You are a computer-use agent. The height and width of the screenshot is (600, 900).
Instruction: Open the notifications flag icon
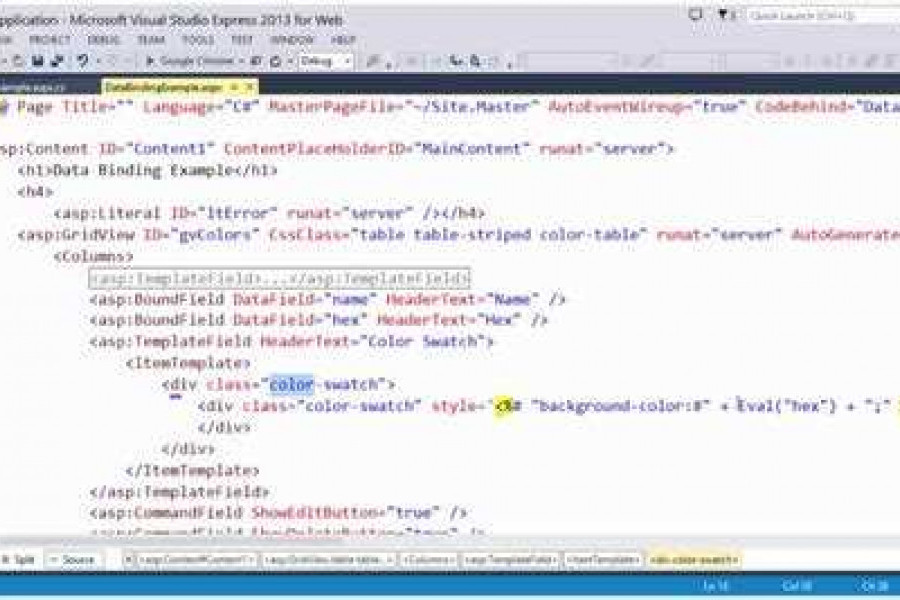pyautogui.click(x=694, y=15)
